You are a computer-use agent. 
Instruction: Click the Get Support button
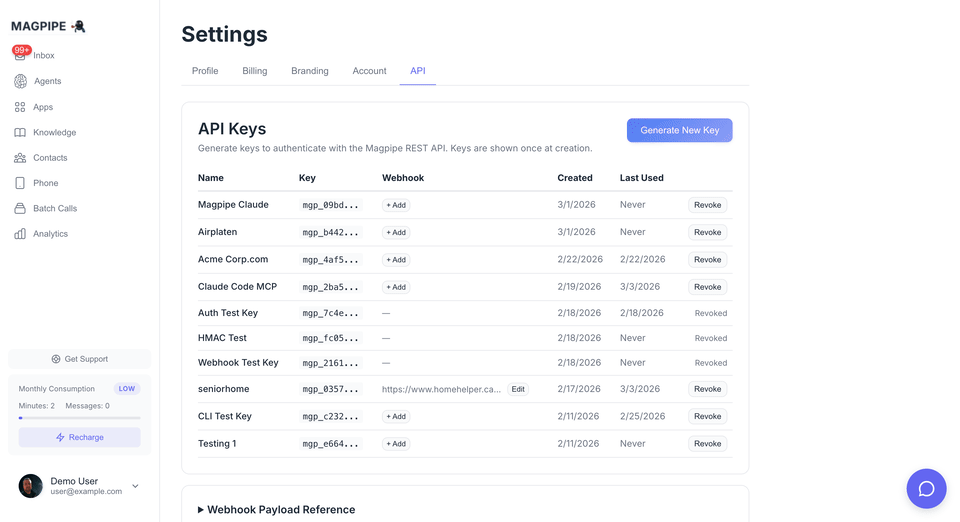point(80,359)
